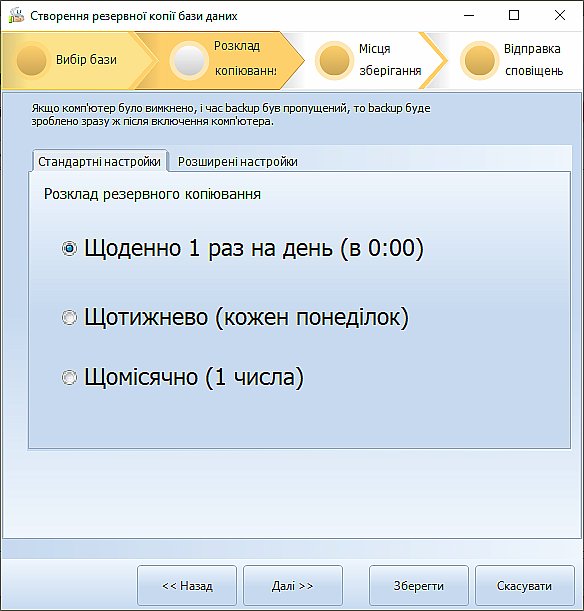Go to the Відправка сповіщень step circle
The width and height of the screenshot is (584, 611).
(x=480, y=60)
